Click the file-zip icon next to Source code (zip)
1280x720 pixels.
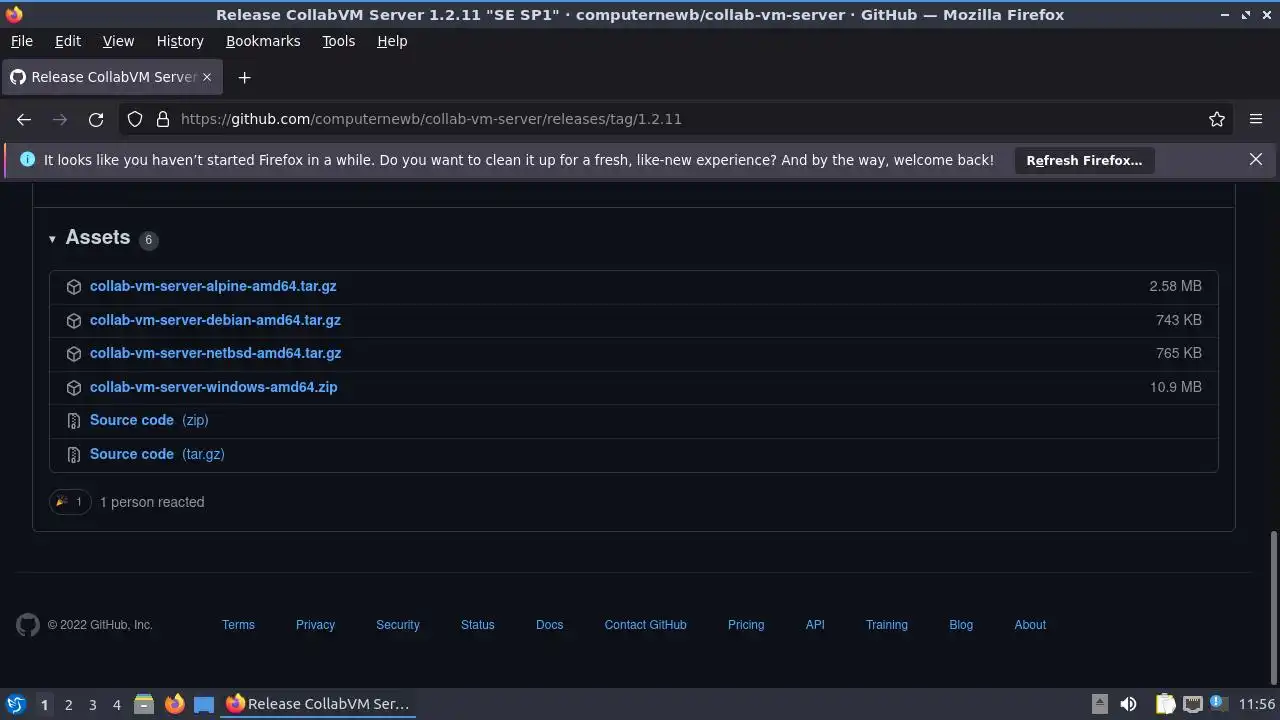(74, 421)
